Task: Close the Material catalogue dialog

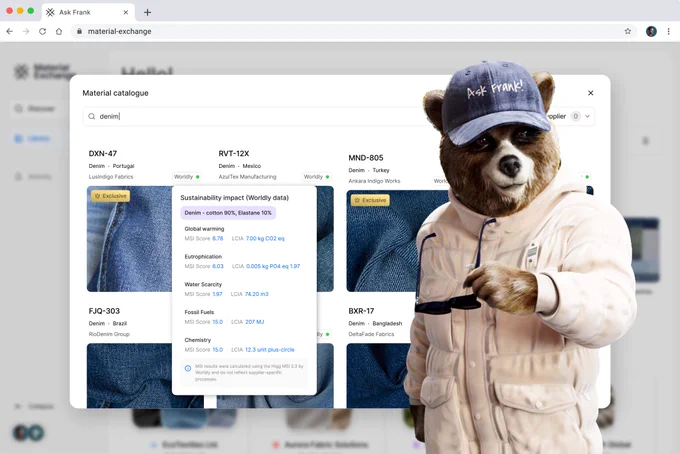Action: coord(590,93)
